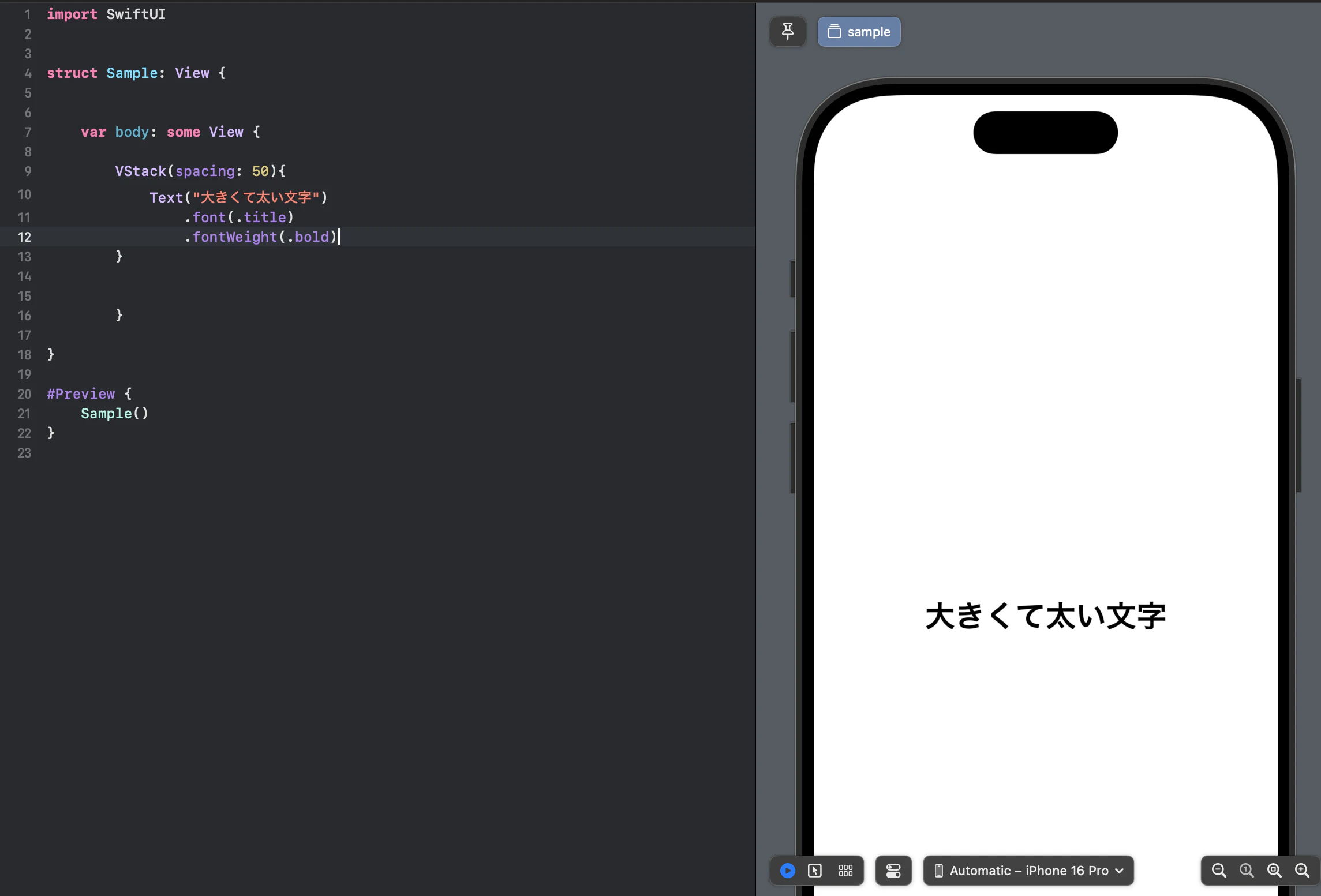
Task: Open preview variants mode
Action: (845, 871)
